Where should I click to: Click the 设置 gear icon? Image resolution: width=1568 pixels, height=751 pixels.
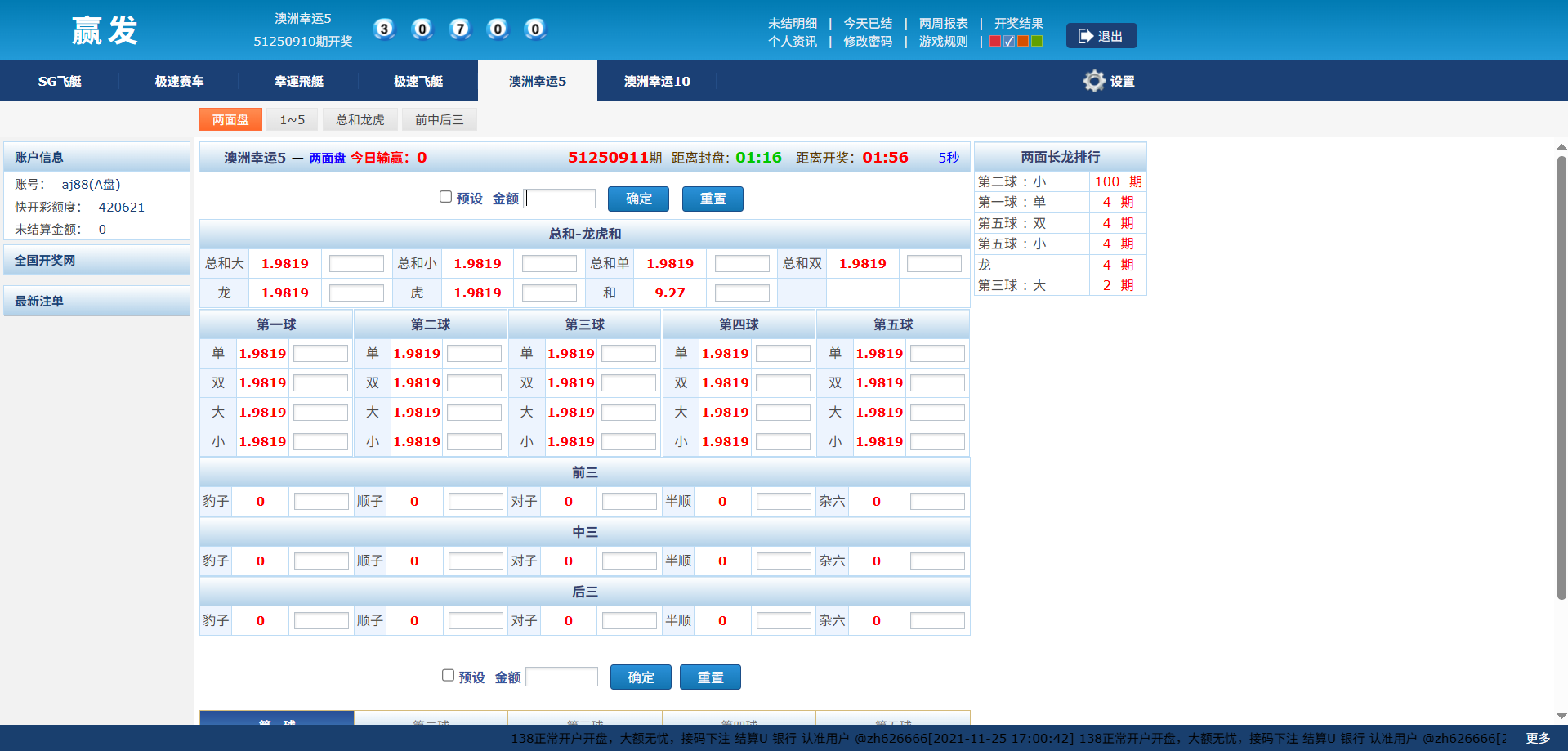1093,81
